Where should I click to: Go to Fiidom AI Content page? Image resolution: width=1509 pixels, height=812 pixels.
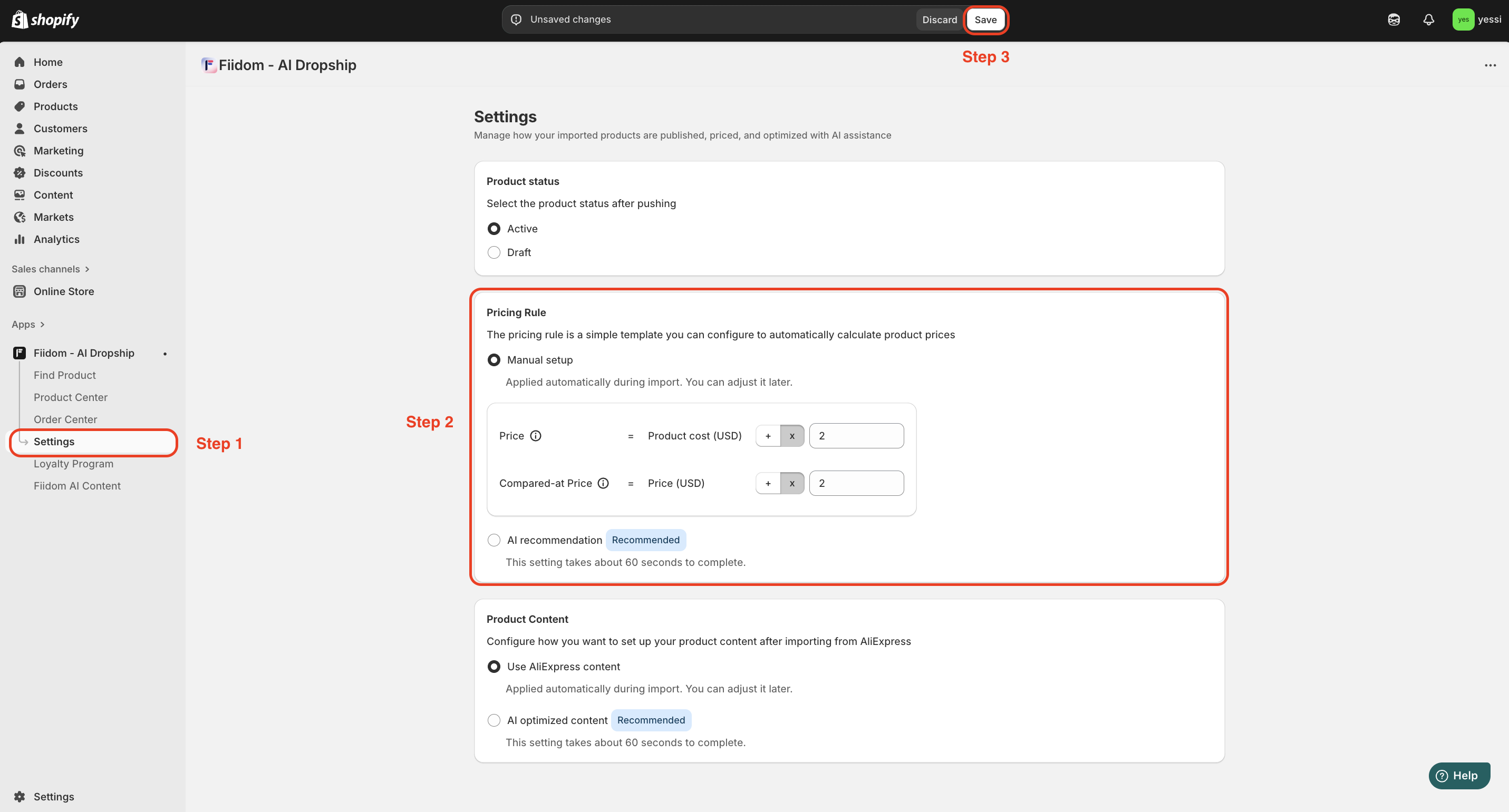click(x=77, y=485)
